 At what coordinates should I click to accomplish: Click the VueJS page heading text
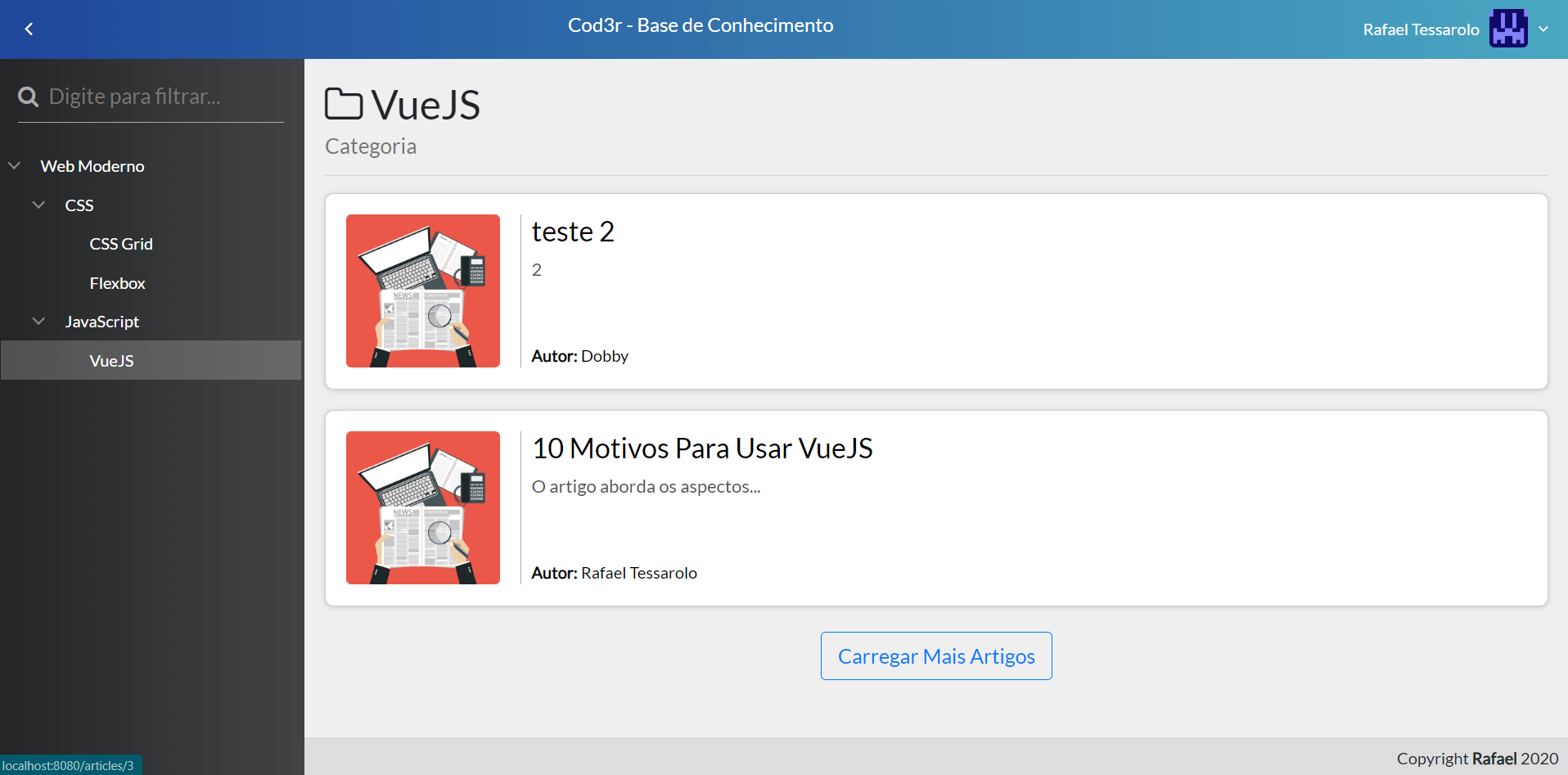[x=426, y=105]
